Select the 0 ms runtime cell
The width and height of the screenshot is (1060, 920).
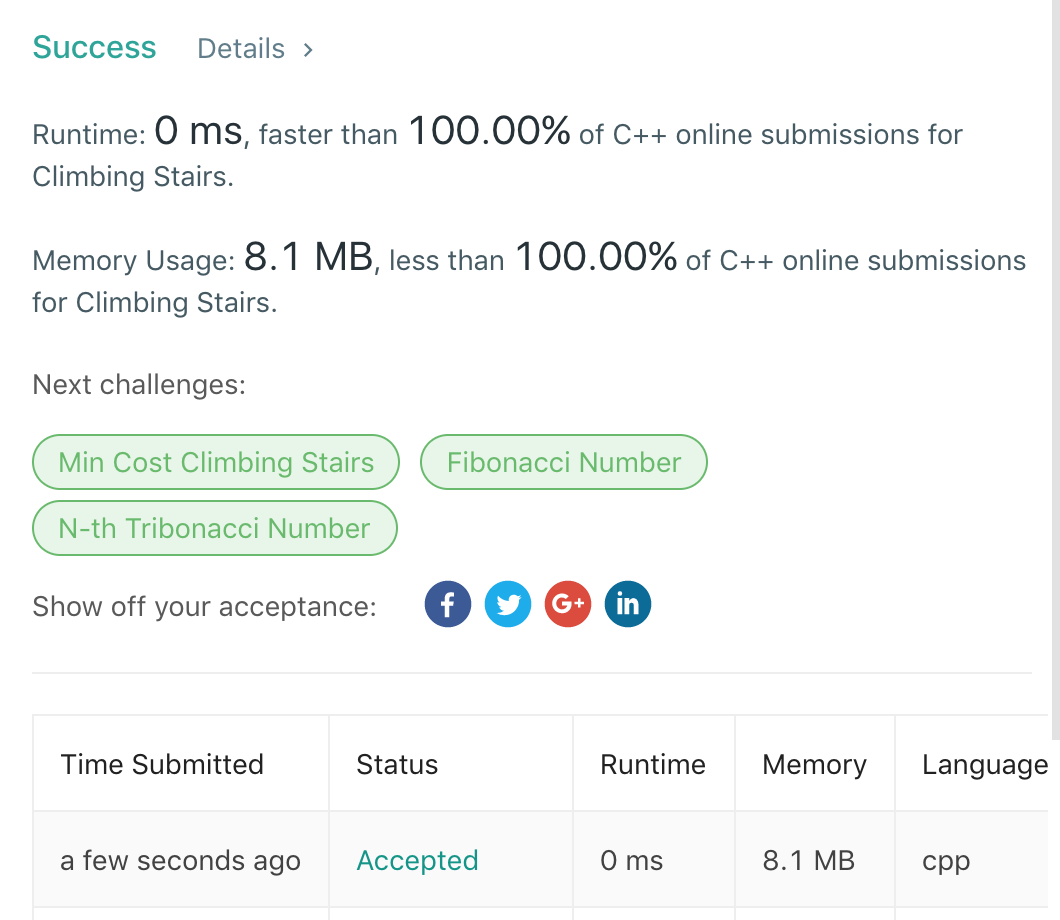click(x=631, y=860)
